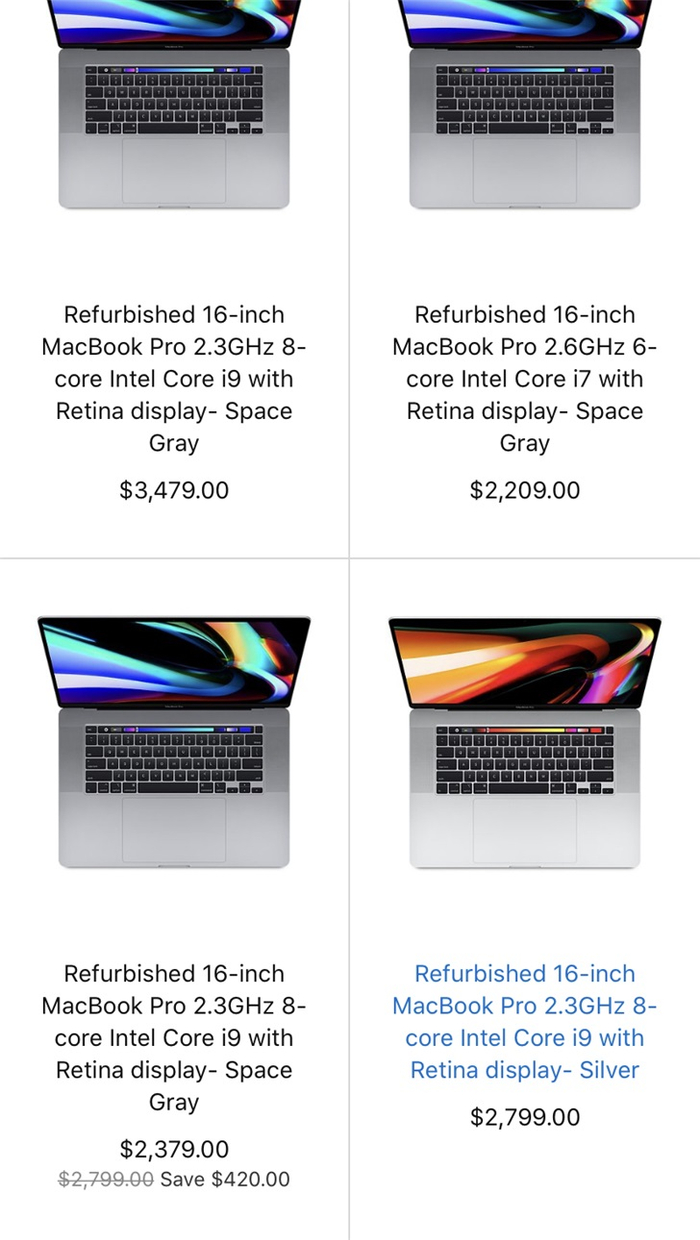Click the Save $420.00 label
Image resolution: width=700 pixels, height=1240 pixels.
pyautogui.click(x=225, y=1179)
